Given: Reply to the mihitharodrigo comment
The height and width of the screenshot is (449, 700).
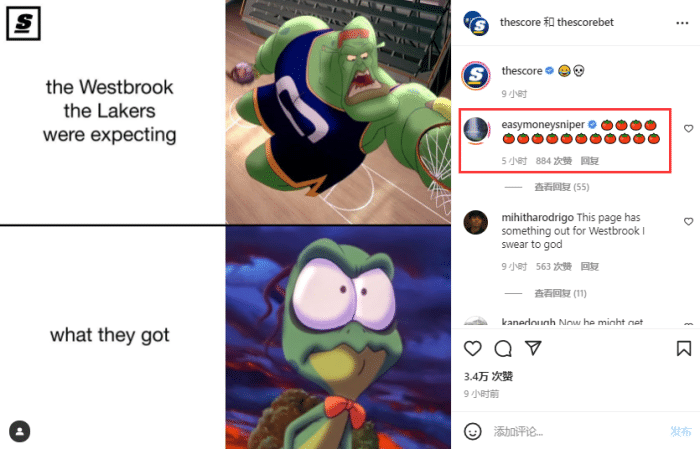Looking at the screenshot, I should coord(589,266).
